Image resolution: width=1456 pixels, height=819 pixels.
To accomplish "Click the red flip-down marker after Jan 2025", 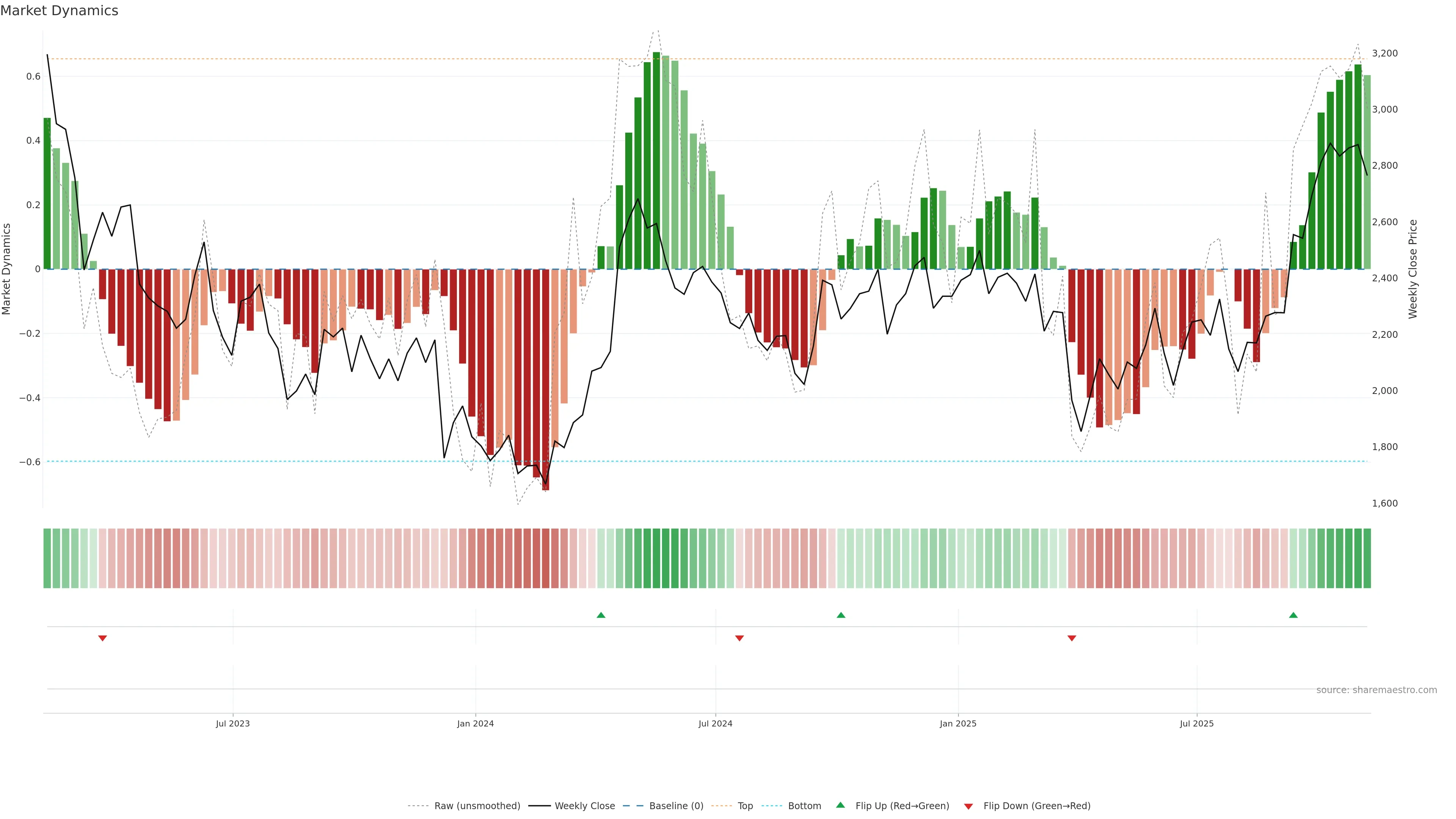I will pyautogui.click(x=1072, y=638).
